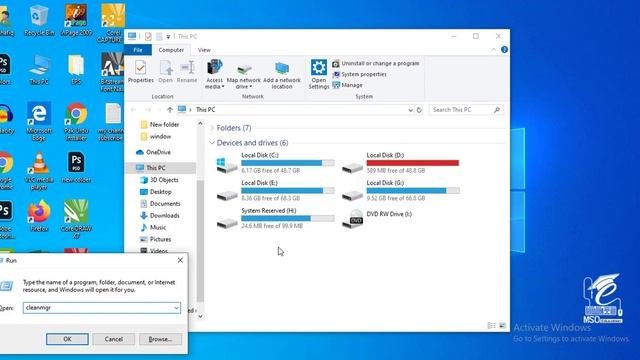
Task: Click the Explorer help question mark icon
Action: pyautogui.click(x=504, y=49)
